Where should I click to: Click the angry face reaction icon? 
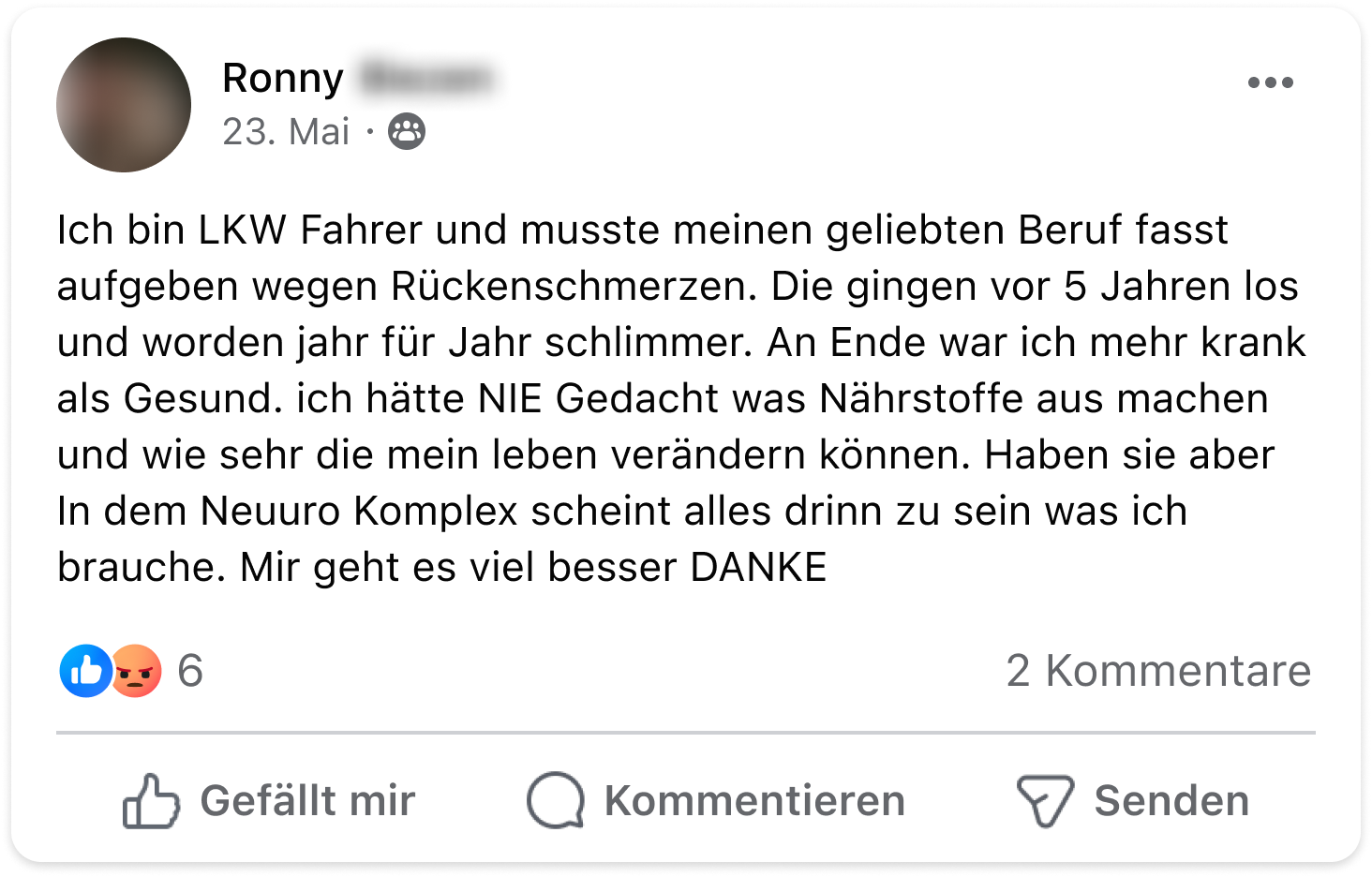pos(137,671)
